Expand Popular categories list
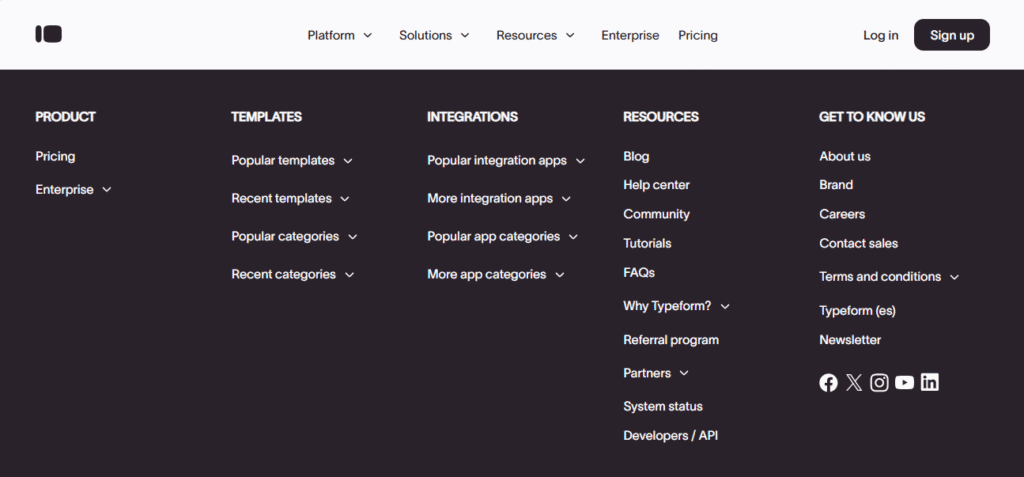This screenshot has height=477, width=1024. coord(295,236)
